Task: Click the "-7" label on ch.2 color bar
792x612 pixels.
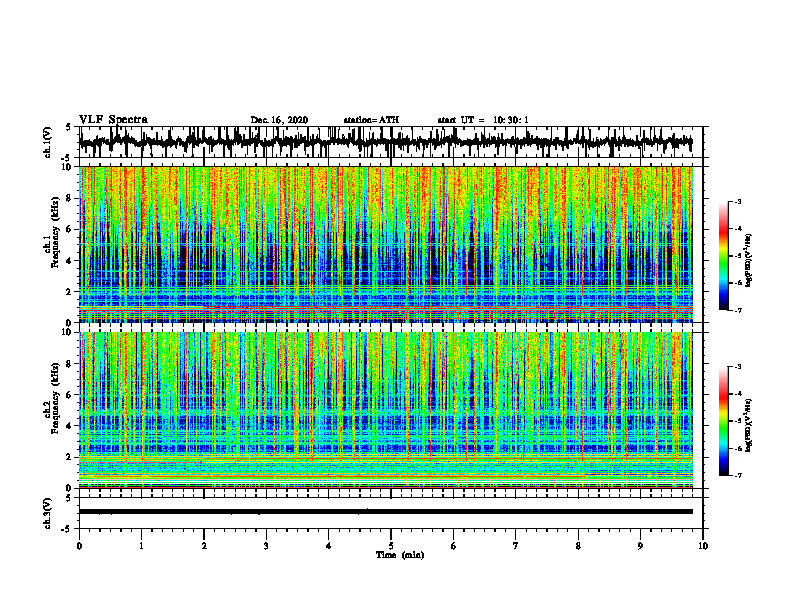Action: 738,476
